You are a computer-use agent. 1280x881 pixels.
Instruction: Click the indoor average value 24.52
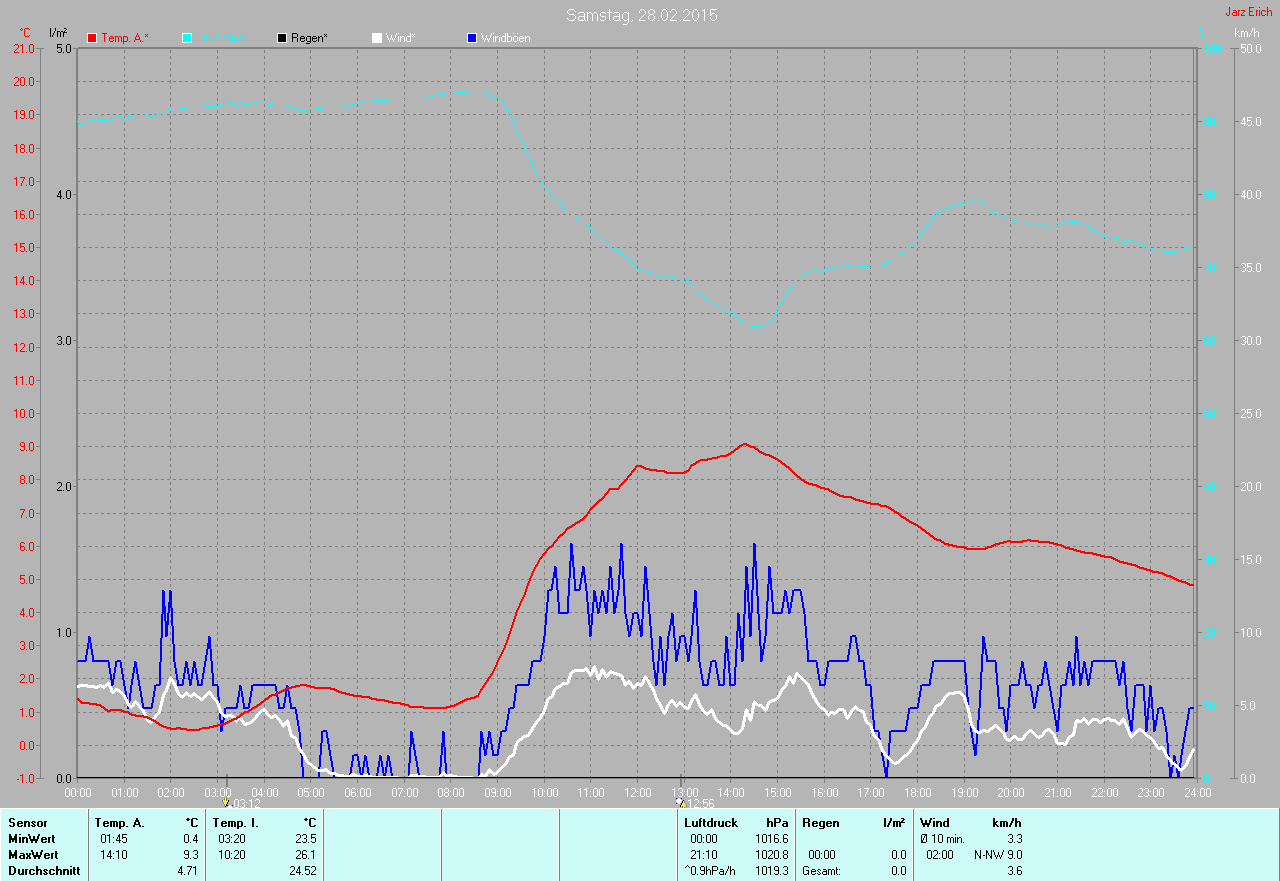click(302, 871)
